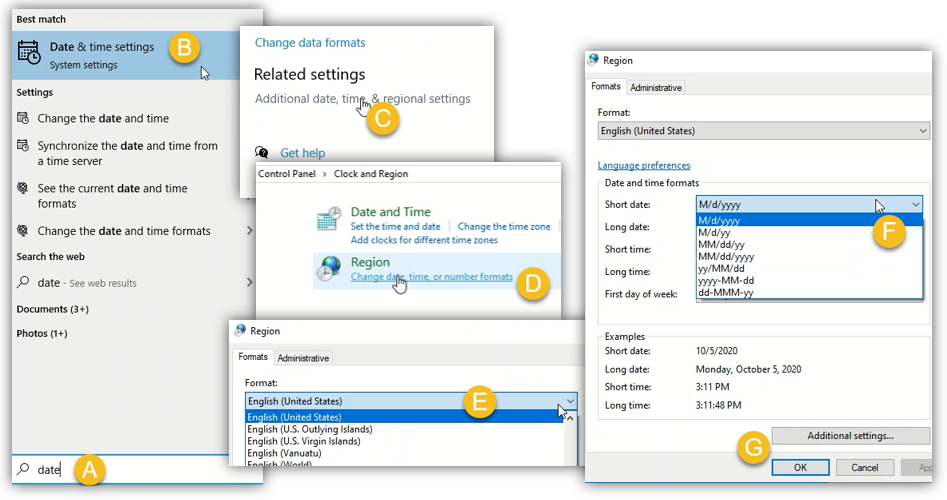Open Format dropdown in right Region dialog
947x500 pixels.
coord(763,130)
